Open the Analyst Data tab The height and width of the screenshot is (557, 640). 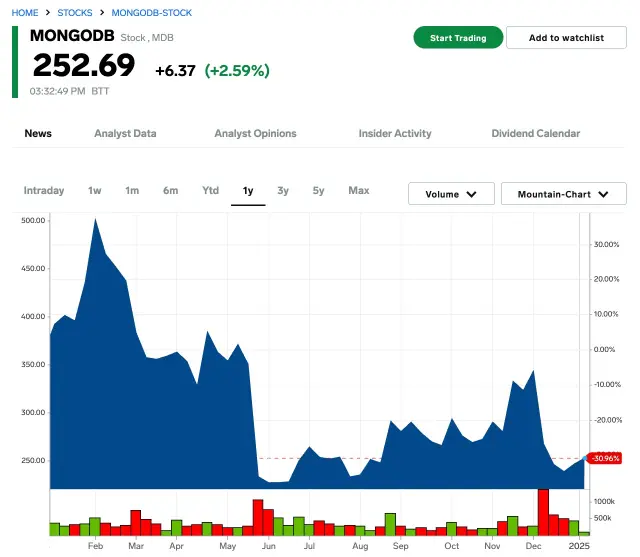point(125,133)
